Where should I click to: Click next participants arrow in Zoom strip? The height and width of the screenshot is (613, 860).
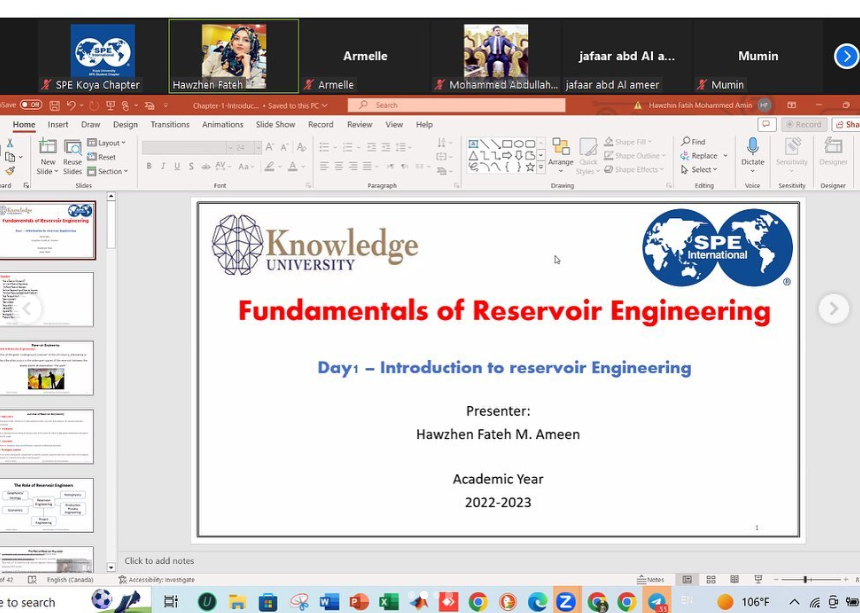pos(846,56)
